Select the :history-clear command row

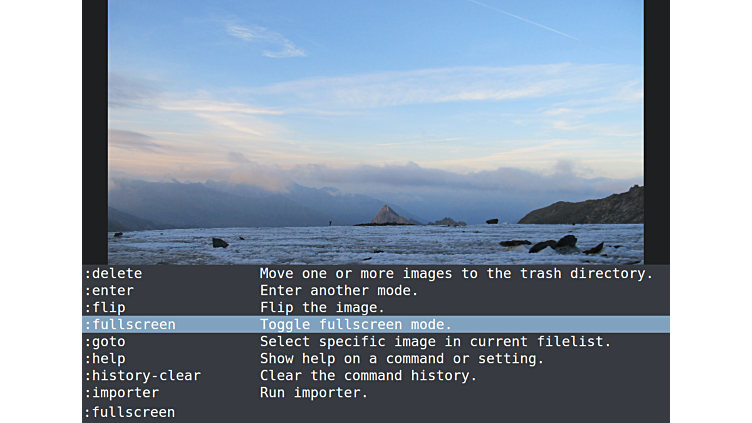tap(376, 376)
